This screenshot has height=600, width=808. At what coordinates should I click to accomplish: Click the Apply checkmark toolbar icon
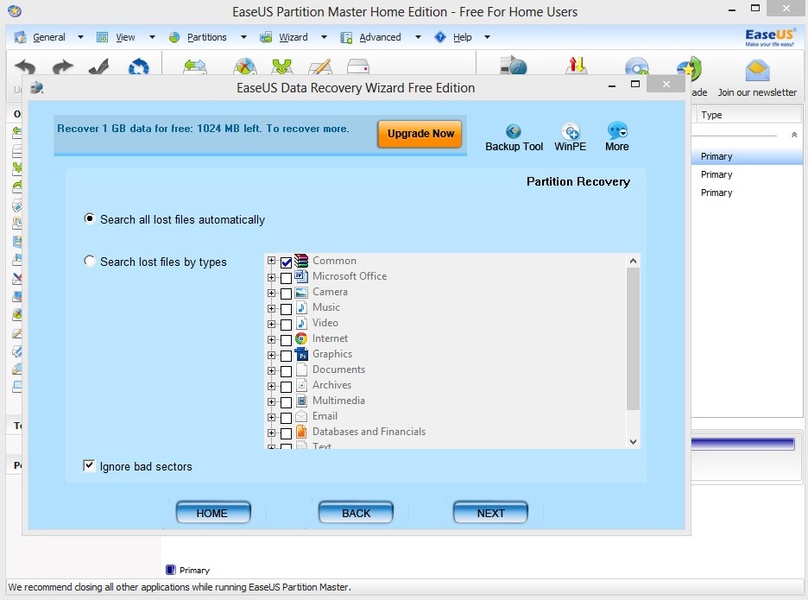(x=99, y=68)
